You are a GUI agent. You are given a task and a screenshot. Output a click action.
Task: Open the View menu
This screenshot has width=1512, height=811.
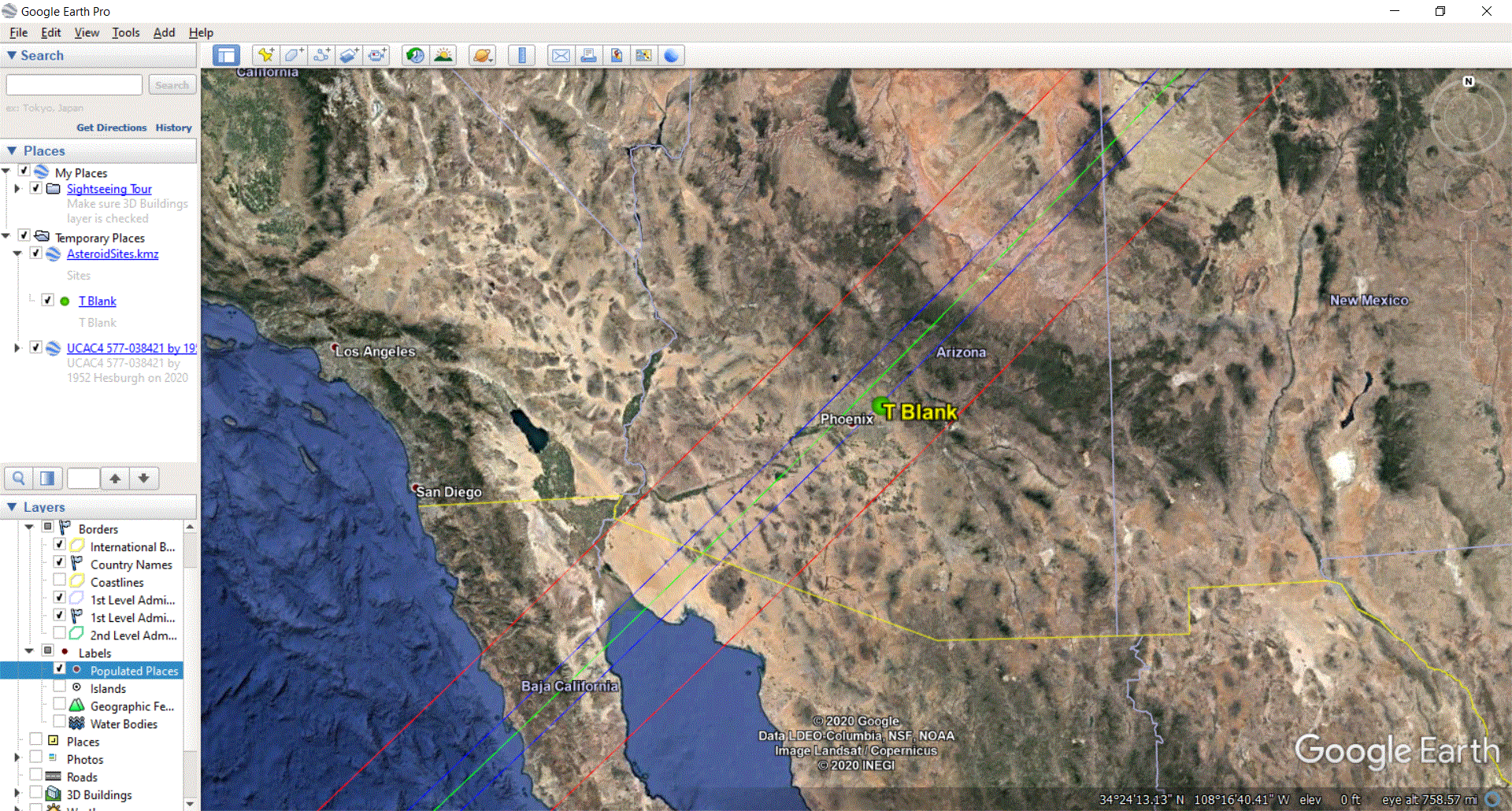coord(87,32)
